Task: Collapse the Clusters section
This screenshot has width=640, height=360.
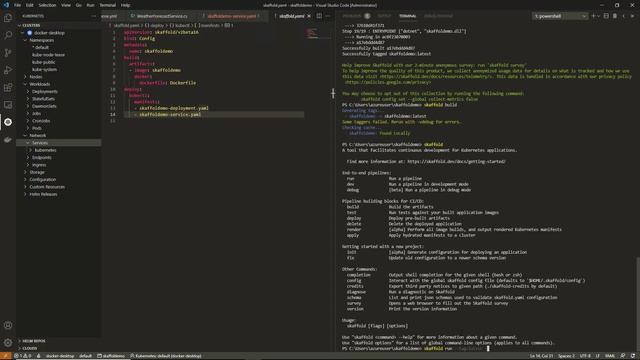Action: (x=31, y=25)
